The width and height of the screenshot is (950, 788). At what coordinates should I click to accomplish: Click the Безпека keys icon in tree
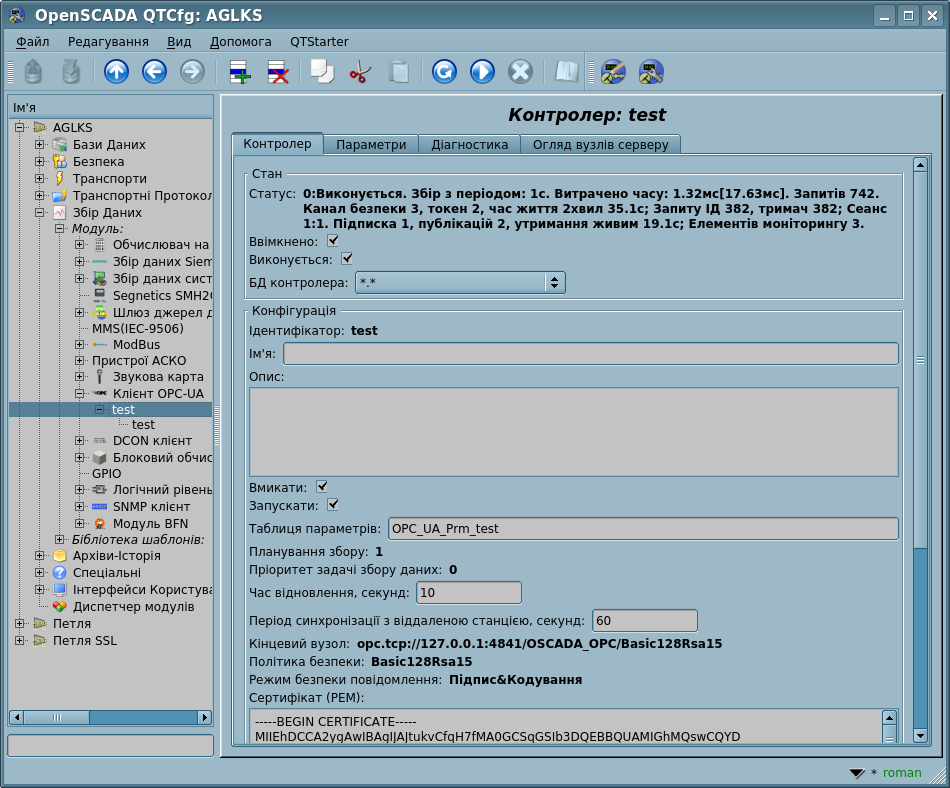pyautogui.click(x=59, y=162)
